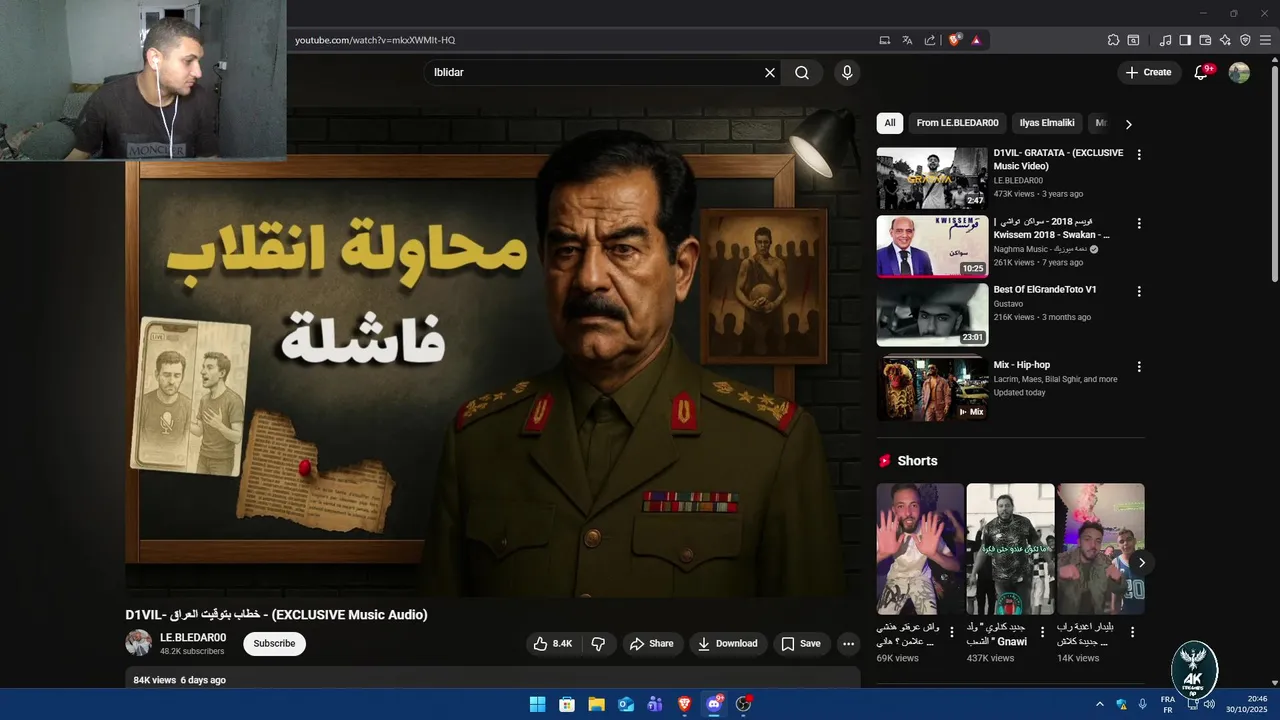Open options menu for D1VIL GRATATA

click(x=1138, y=155)
